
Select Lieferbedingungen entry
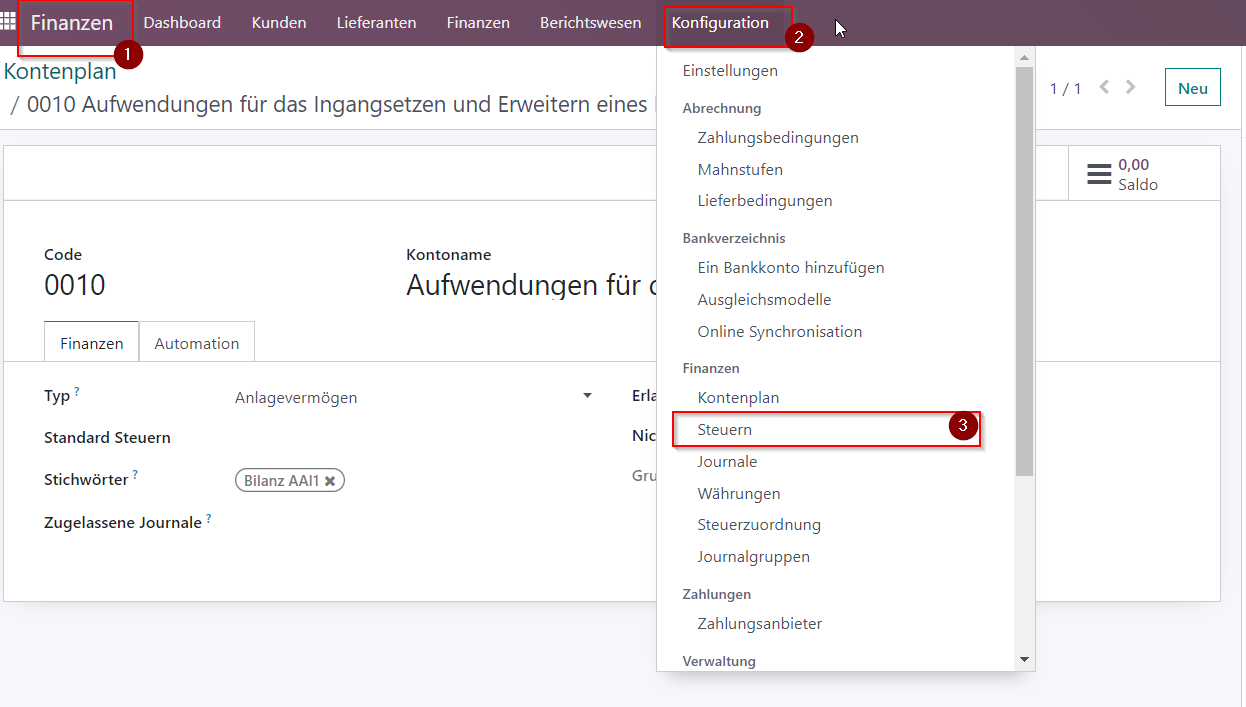click(x=765, y=201)
